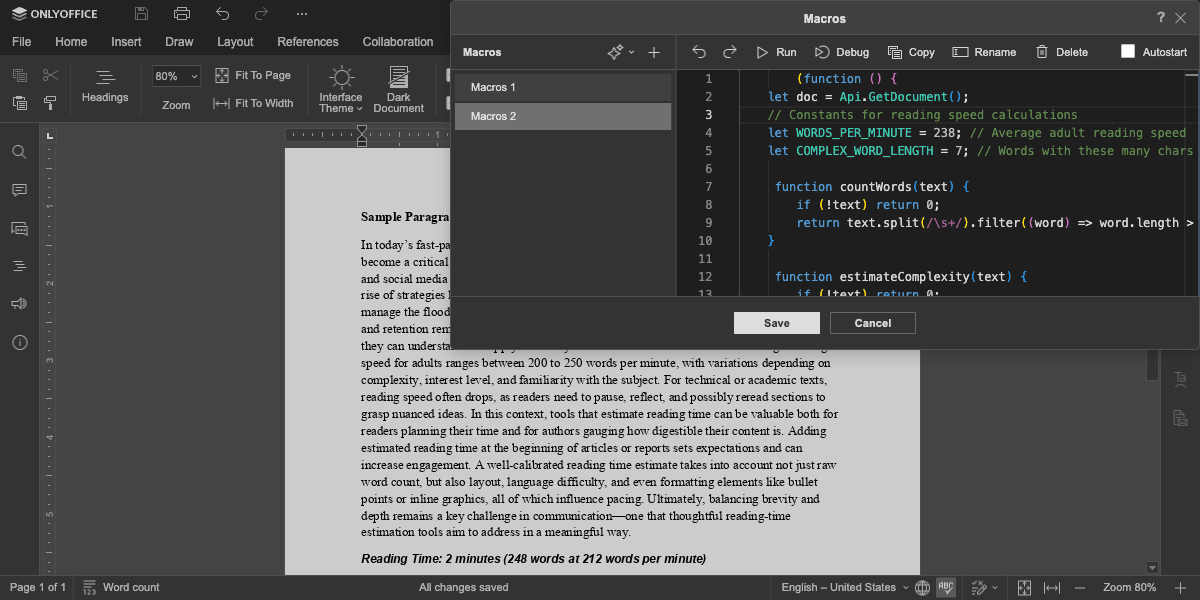1200x600 pixels.
Task: Click the Redo arrow in ONLYOFFICE title bar
Action: pyautogui.click(x=262, y=14)
